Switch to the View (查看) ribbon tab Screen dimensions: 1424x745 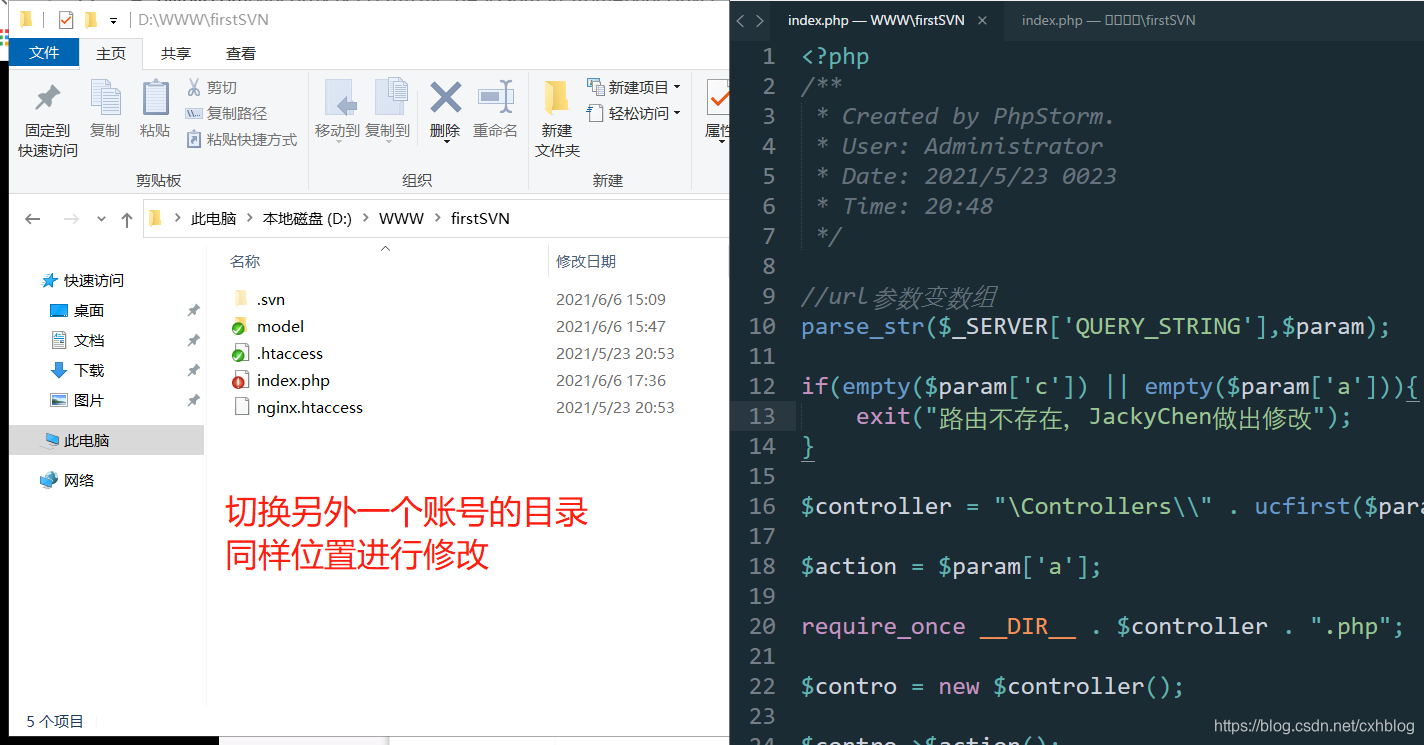[241, 53]
